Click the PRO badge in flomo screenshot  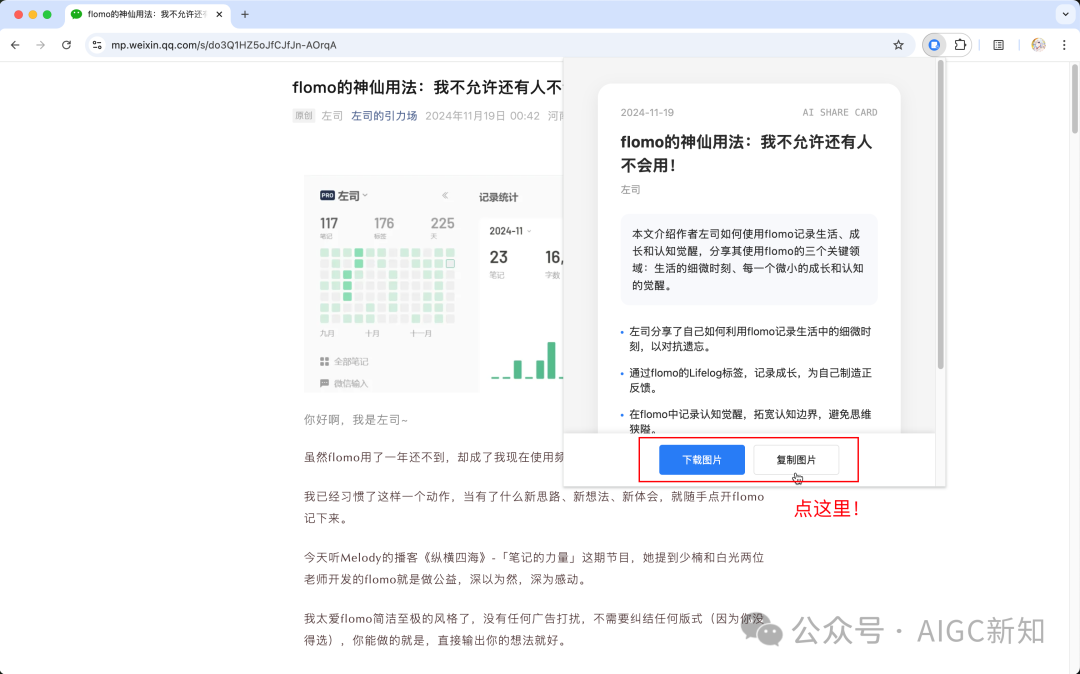pos(327,196)
